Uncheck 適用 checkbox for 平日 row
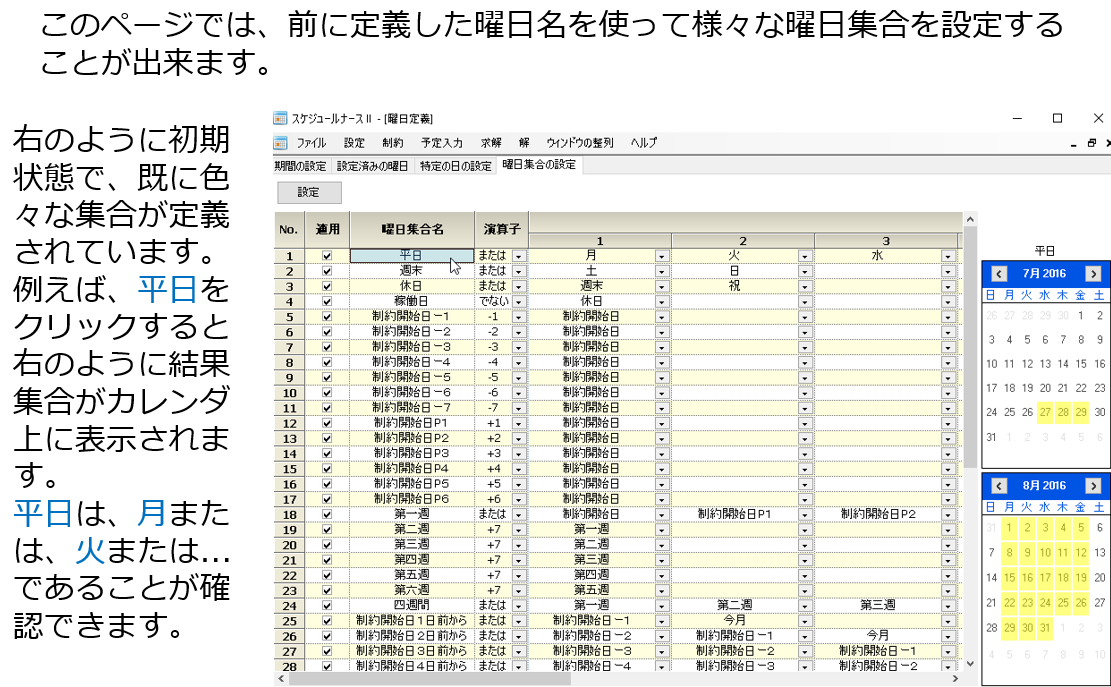 tap(327, 256)
